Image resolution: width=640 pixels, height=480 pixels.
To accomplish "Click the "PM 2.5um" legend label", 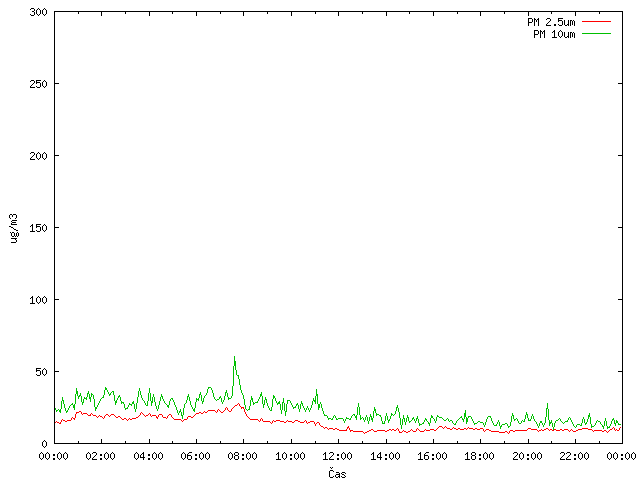I will [551, 22].
